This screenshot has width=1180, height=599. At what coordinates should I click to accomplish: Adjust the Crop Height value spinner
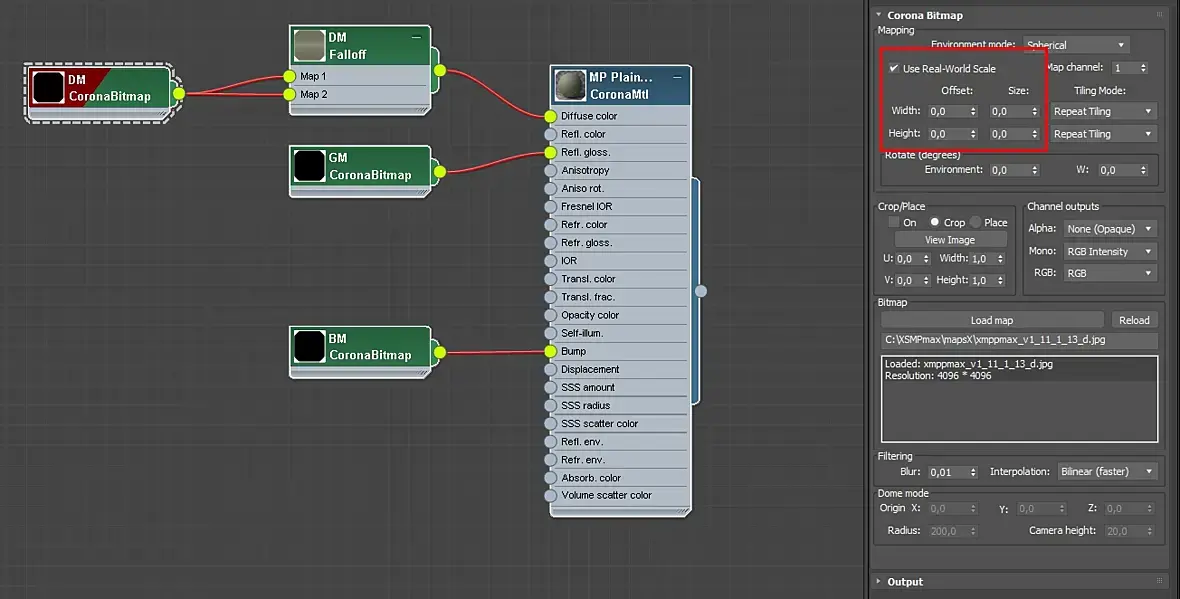(x=1000, y=280)
